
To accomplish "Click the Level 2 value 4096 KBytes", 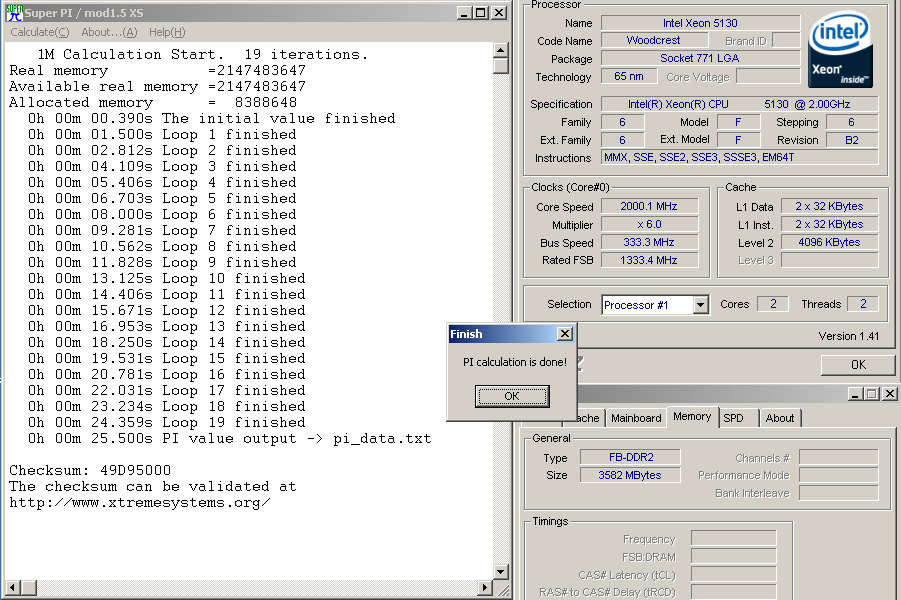I will (x=829, y=242).
